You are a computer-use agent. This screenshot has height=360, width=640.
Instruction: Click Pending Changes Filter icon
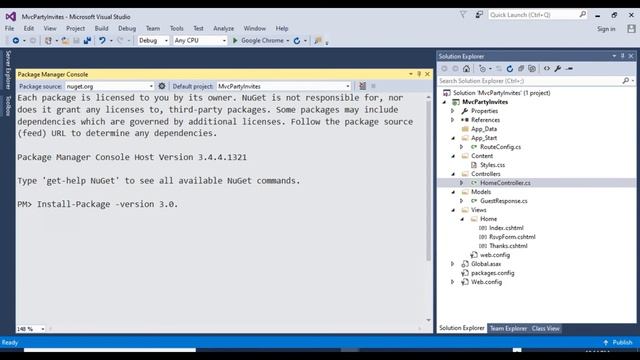click(x=482, y=69)
